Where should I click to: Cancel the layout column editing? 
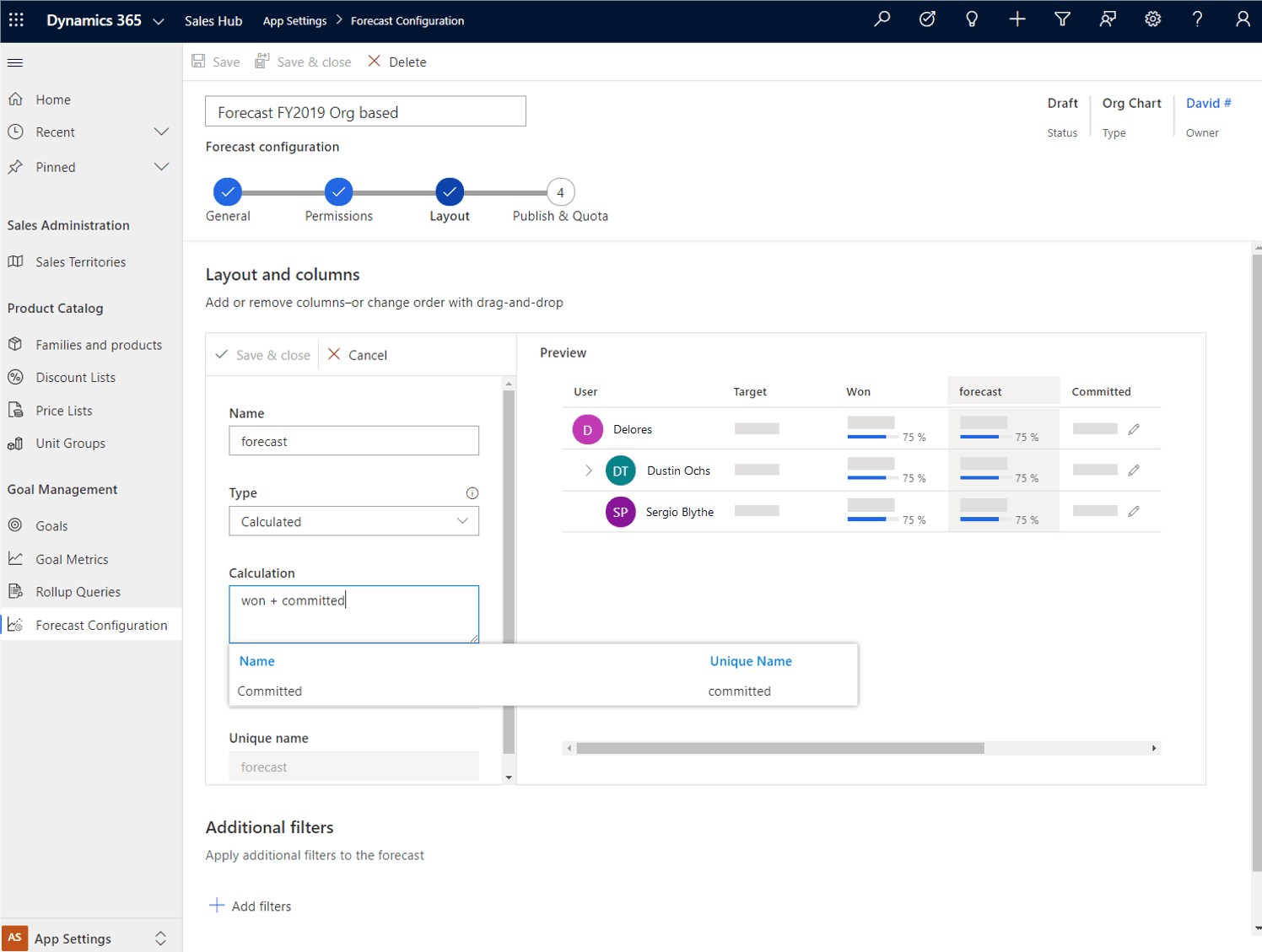coord(357,354)
